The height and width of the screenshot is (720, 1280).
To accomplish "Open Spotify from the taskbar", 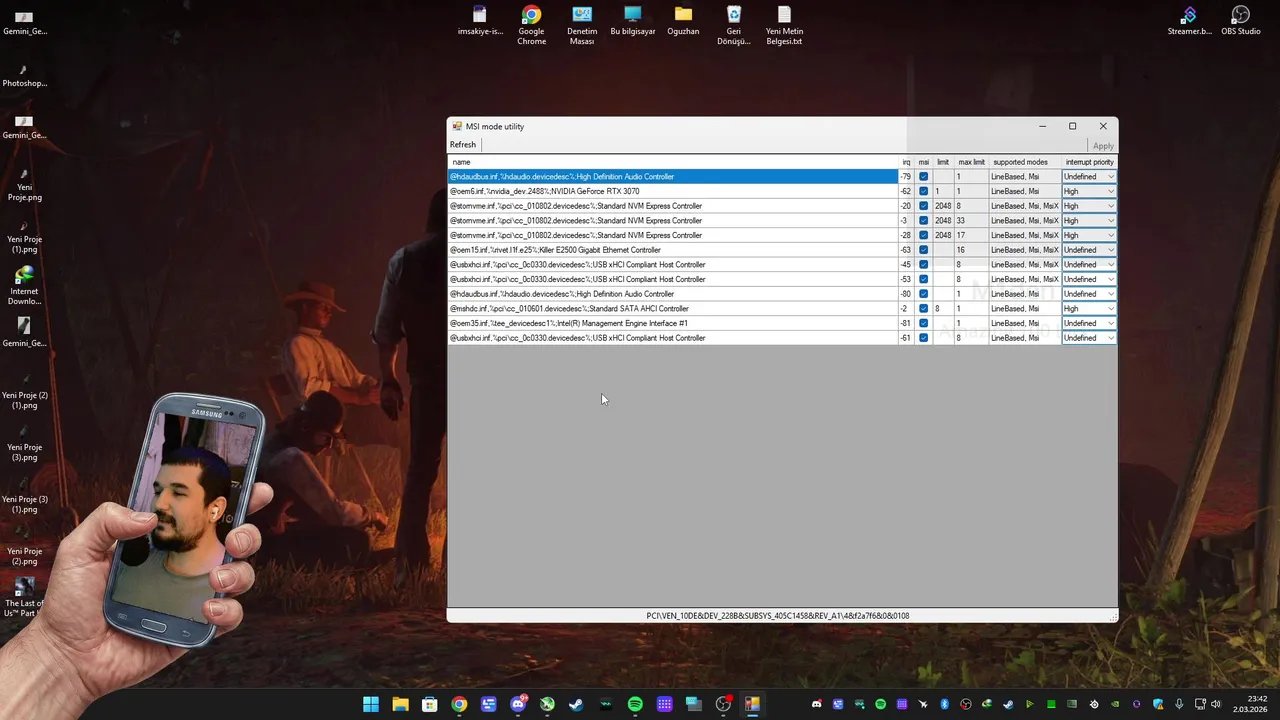I will point(635,704).
